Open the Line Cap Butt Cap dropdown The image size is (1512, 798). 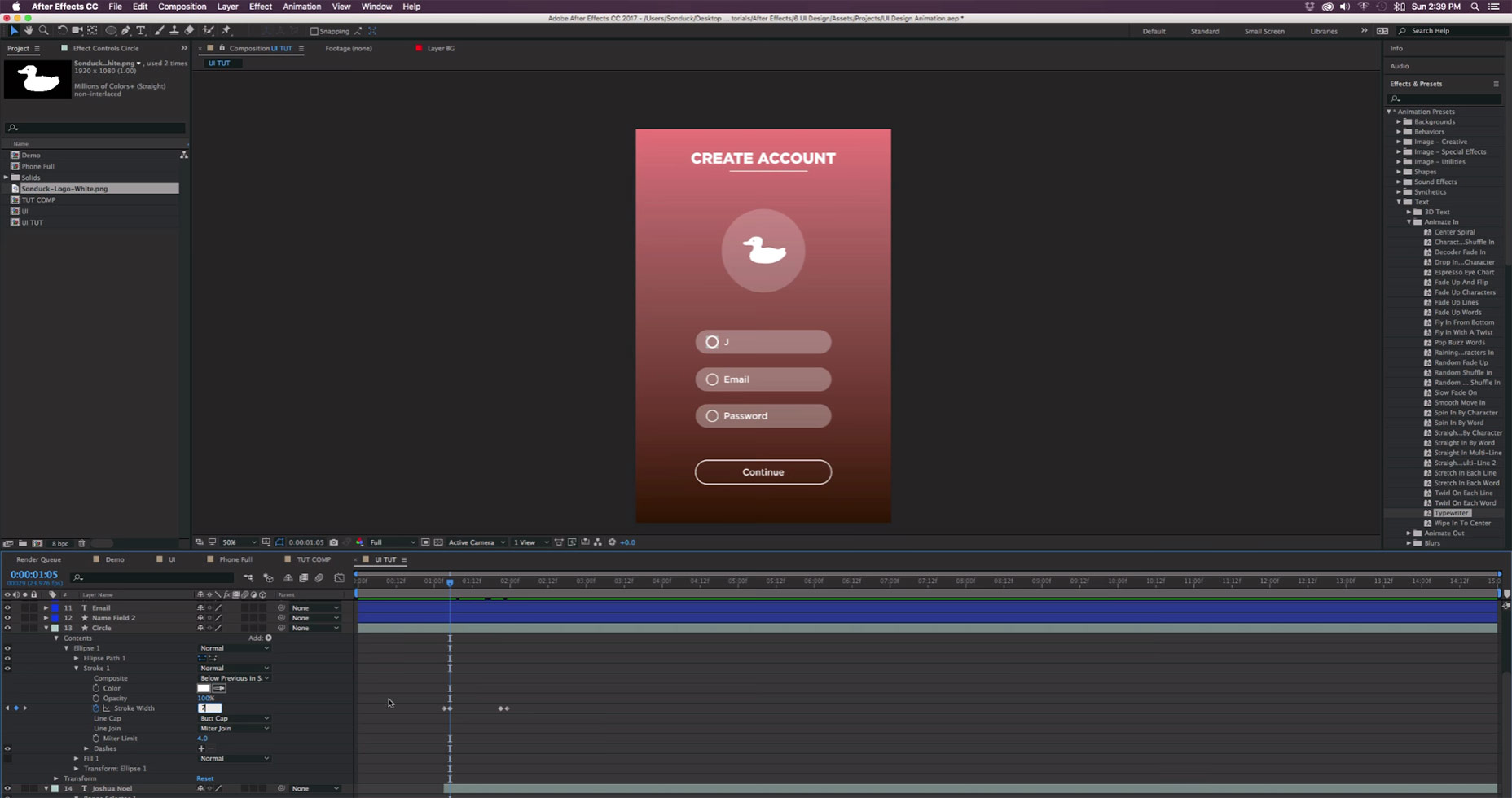235,718
